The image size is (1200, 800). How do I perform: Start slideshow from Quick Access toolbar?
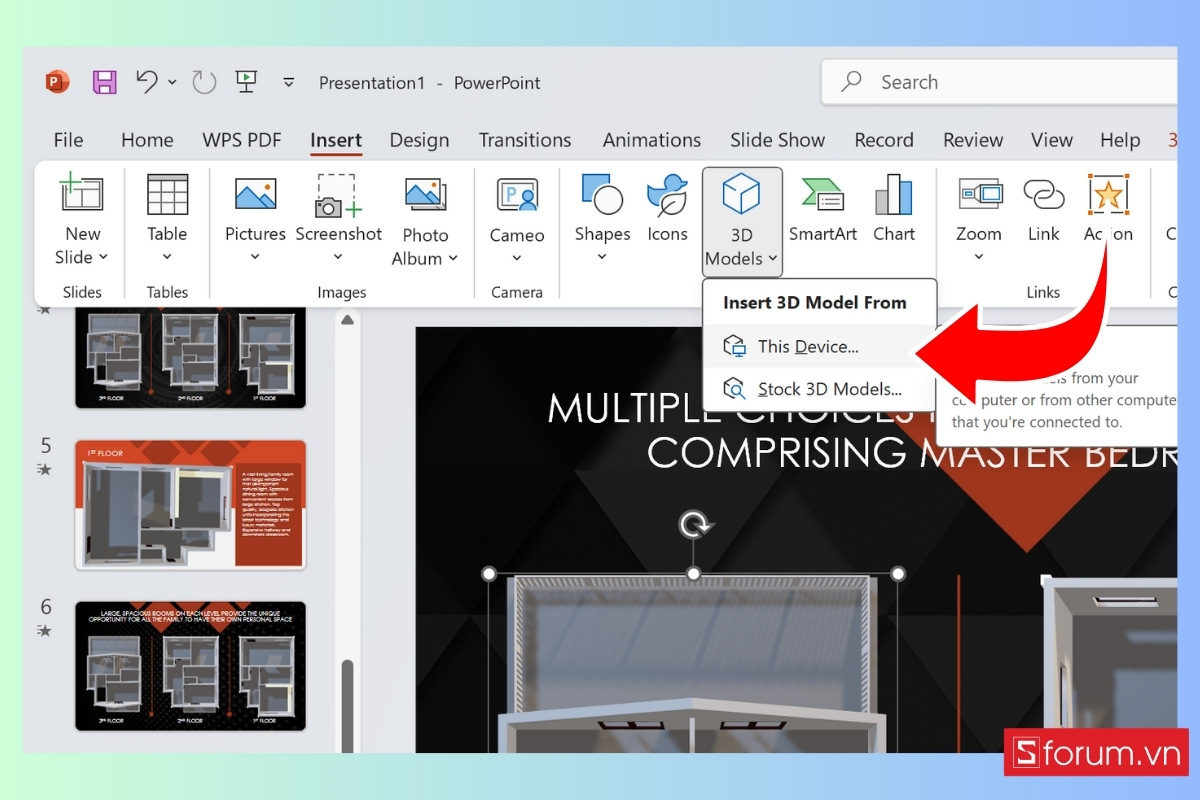246,82
